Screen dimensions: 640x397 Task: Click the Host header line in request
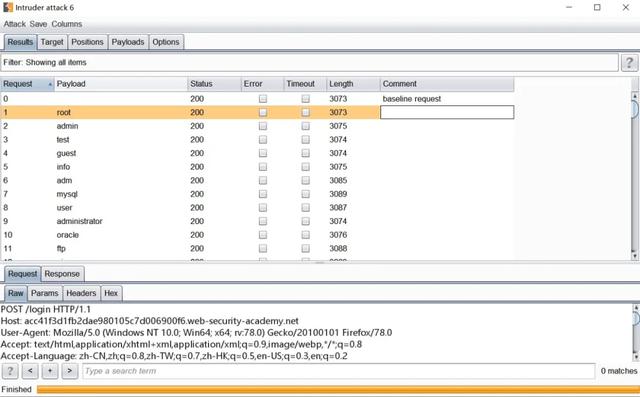click(x=149, y=321)
